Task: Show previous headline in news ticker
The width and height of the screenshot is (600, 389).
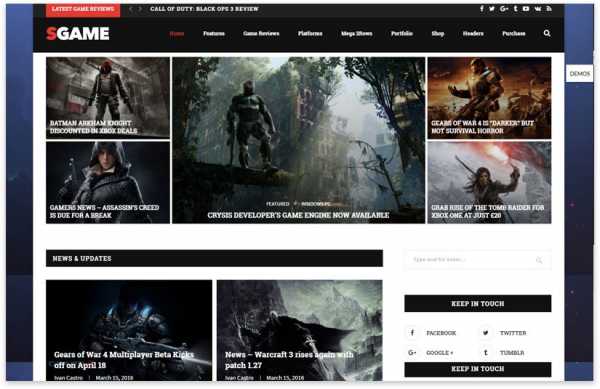Action: 130,8
